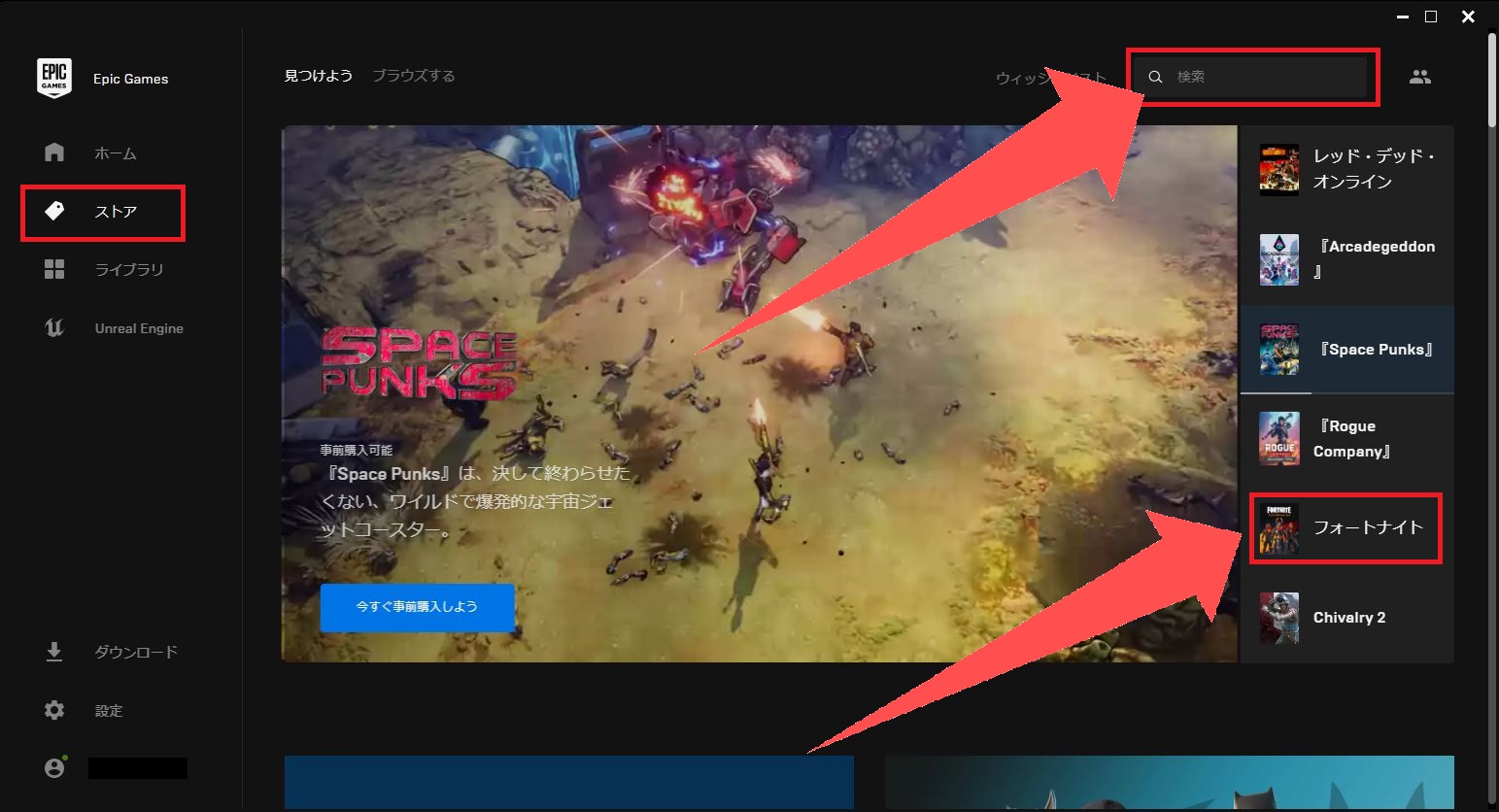This screenshot has height=812, width=1499.
Task: Click the レッド・デッド・オンライン title text
Action: pos(1374,169)
